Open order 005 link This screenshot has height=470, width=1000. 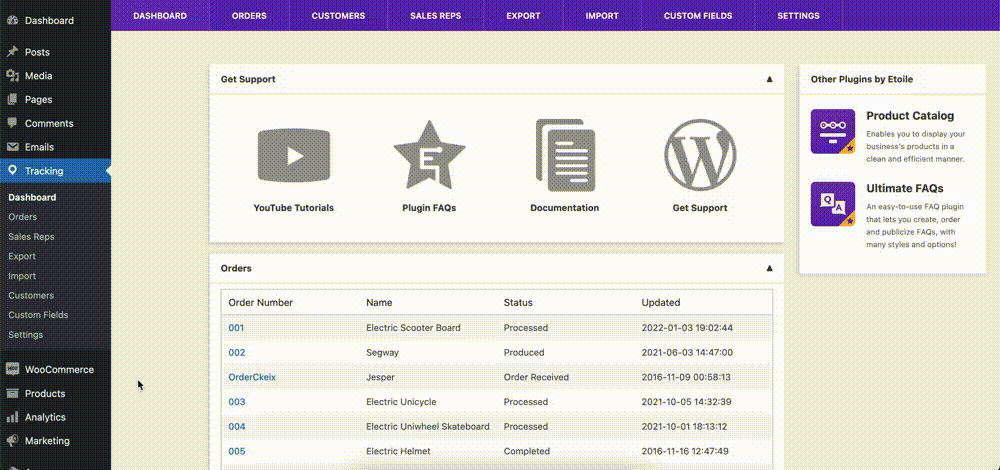237,452
